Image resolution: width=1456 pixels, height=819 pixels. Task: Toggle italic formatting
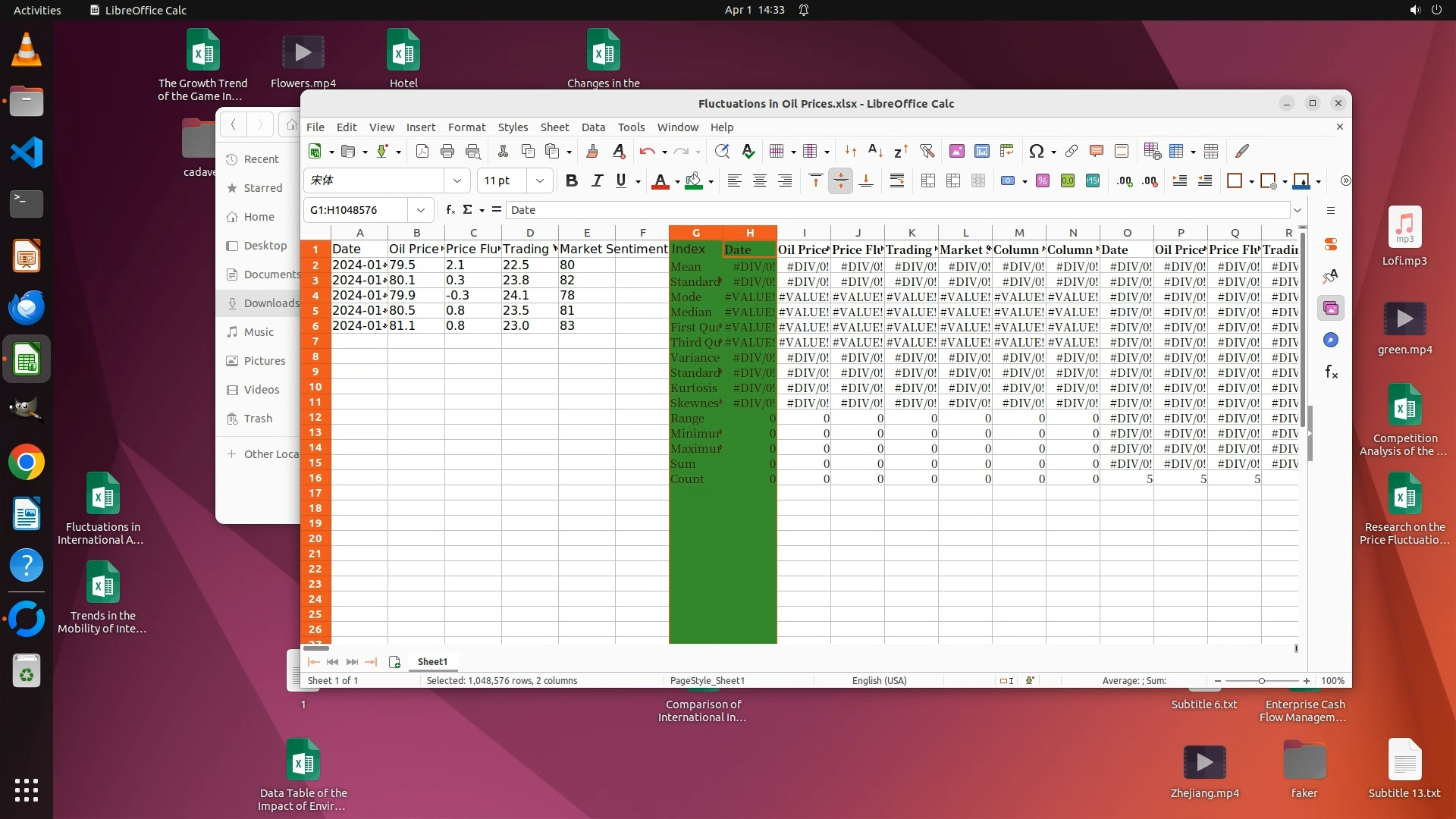pos(597,181)
